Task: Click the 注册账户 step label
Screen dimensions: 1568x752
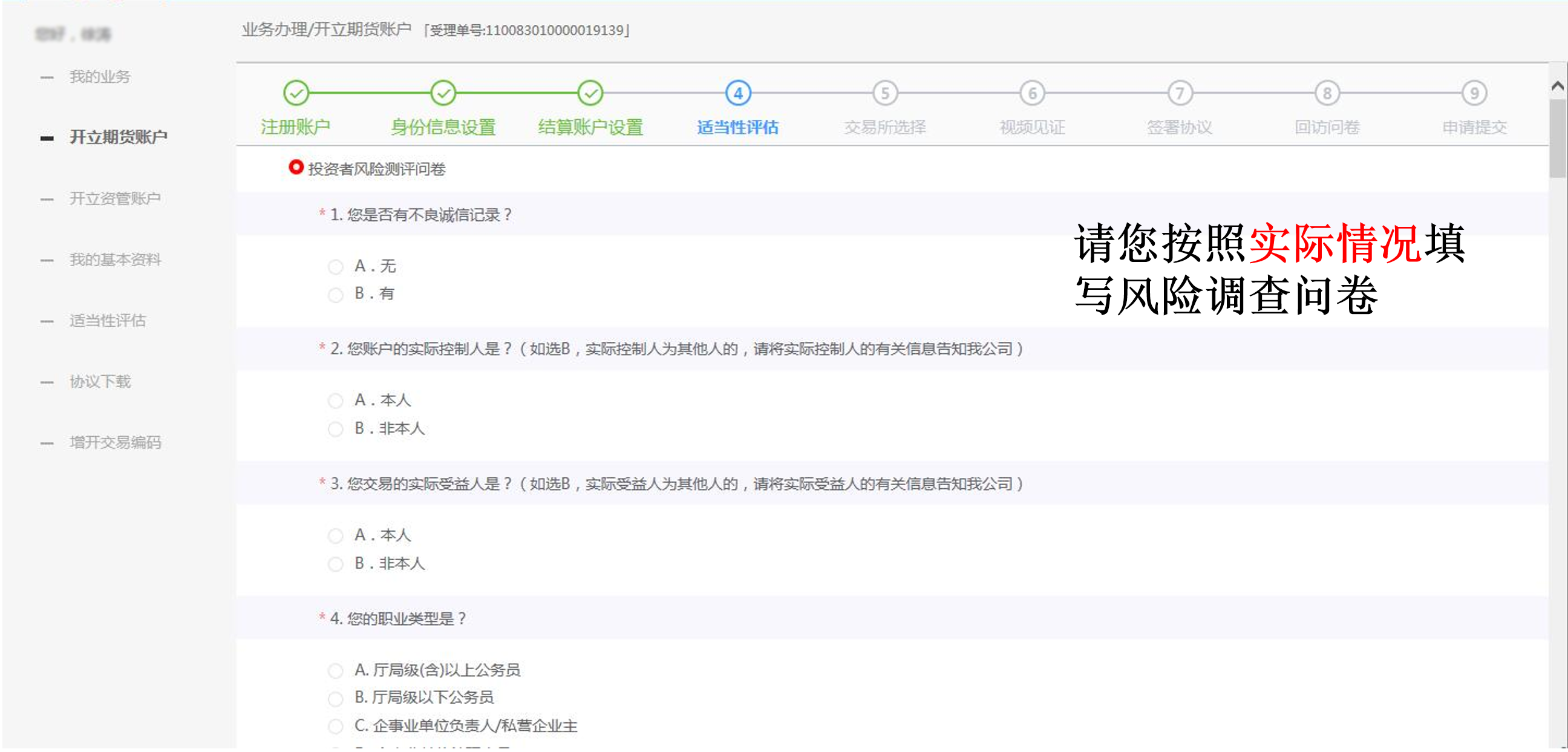Action: [x=296, y=126]
